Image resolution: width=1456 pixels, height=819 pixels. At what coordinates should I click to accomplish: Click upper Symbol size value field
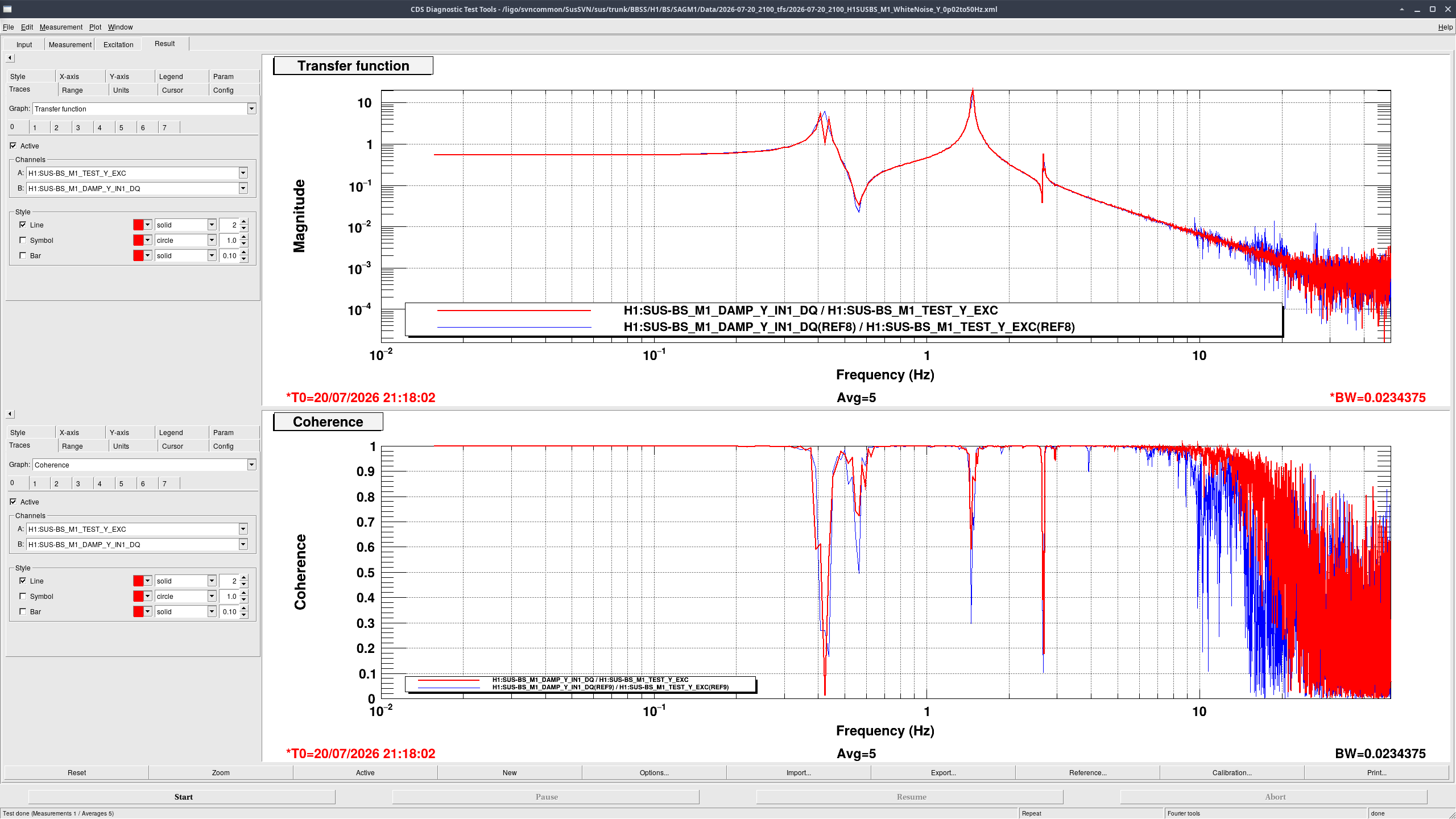pos(230,240)
